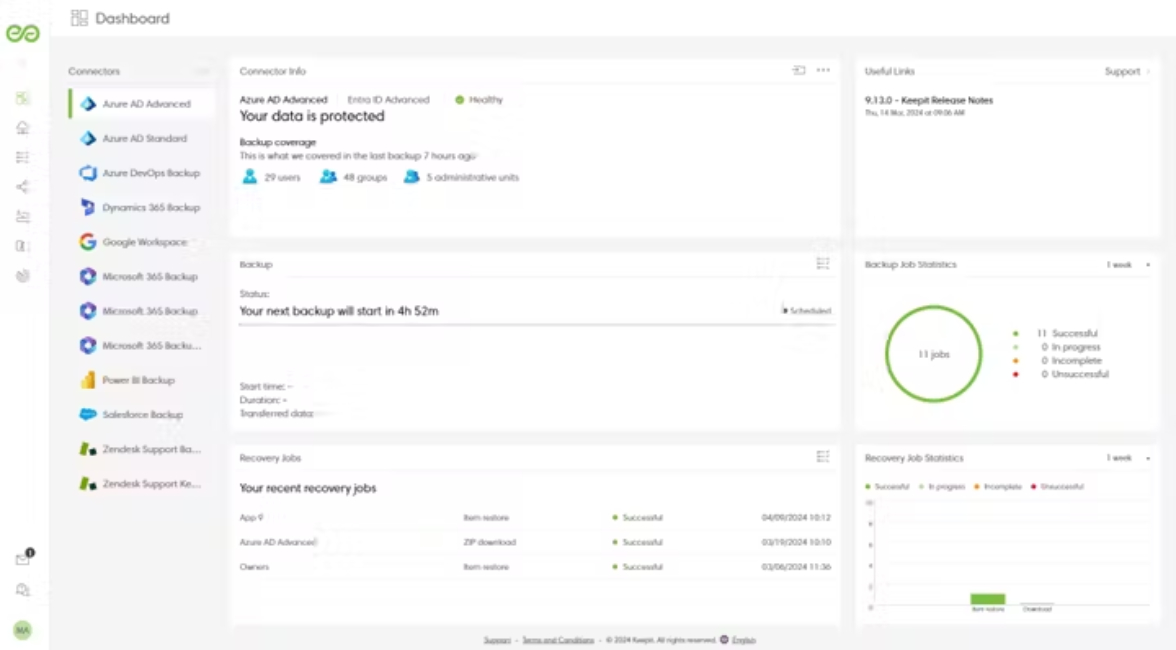Screen dimensions: 1176x650
Task: Open the support chat icon in sidebar
Action: [x=22, y=591]
